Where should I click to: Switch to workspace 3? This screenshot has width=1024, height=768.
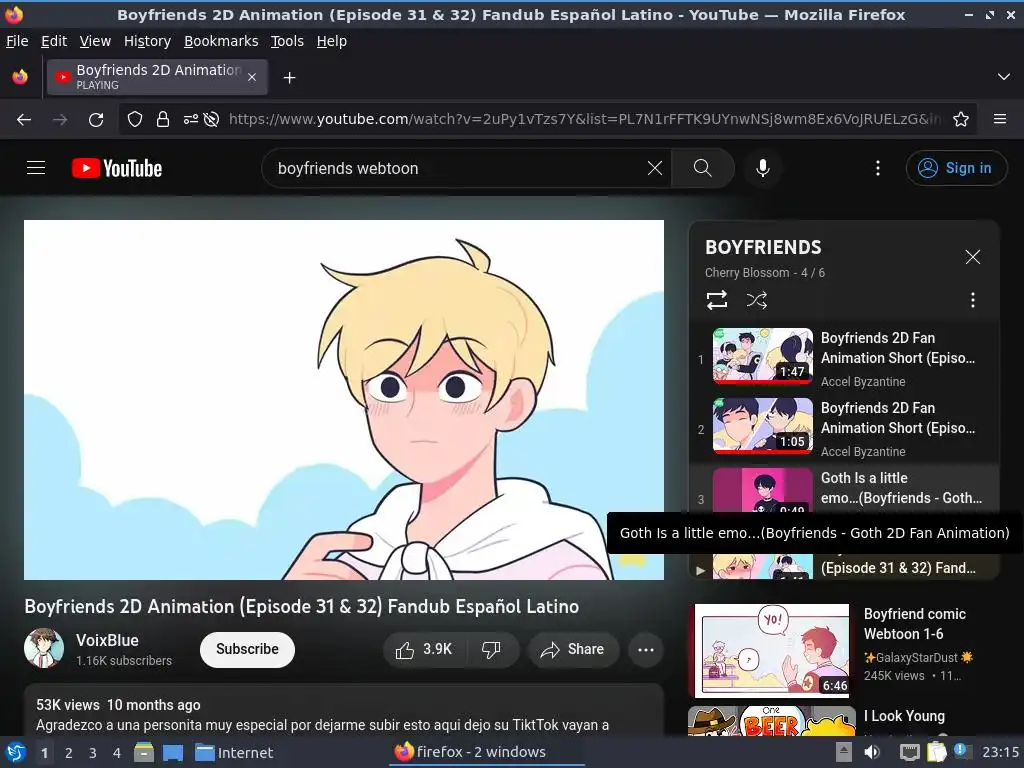click(x=93, y=753)
